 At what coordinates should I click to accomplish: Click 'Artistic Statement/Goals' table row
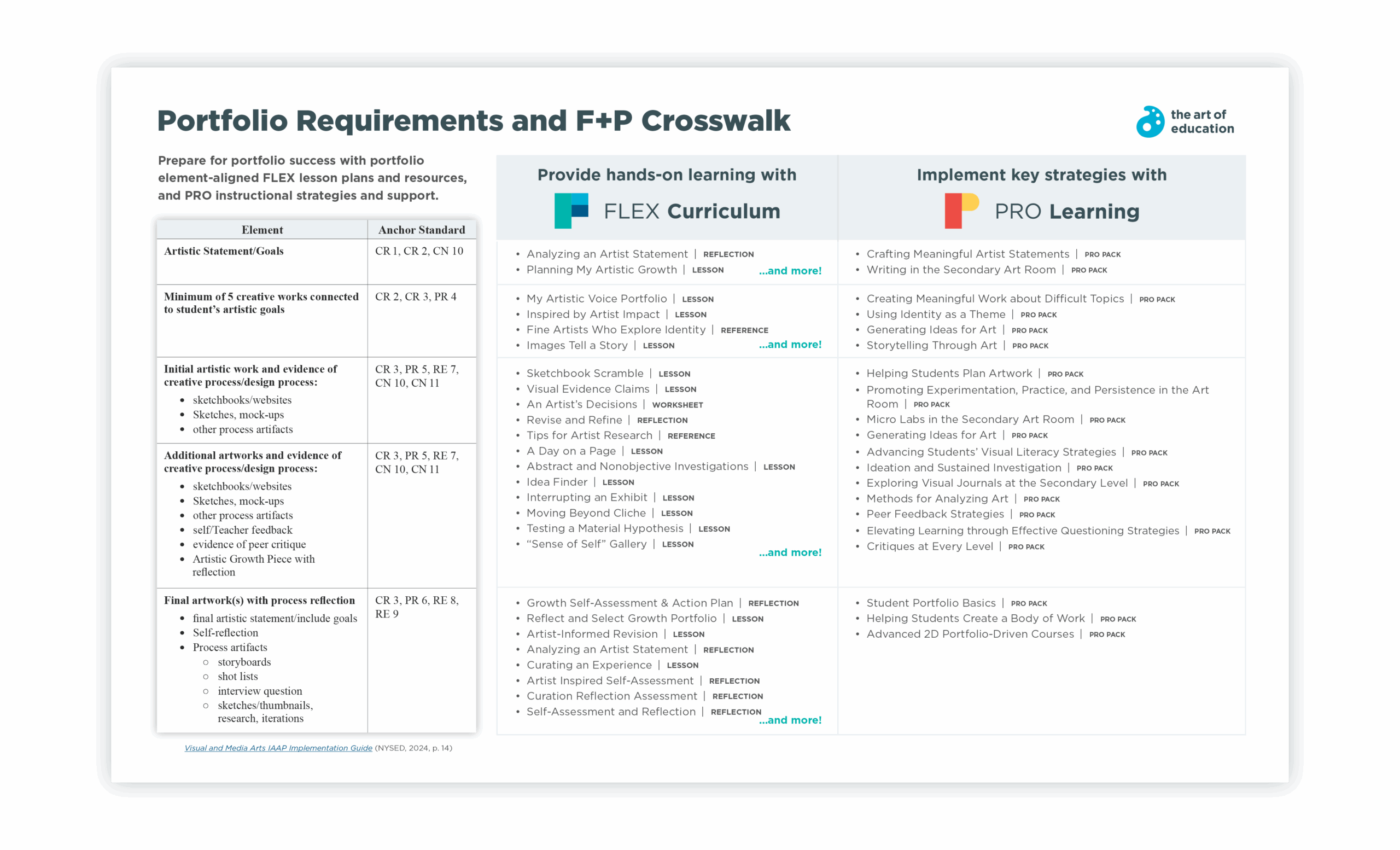tap(224, 251)
